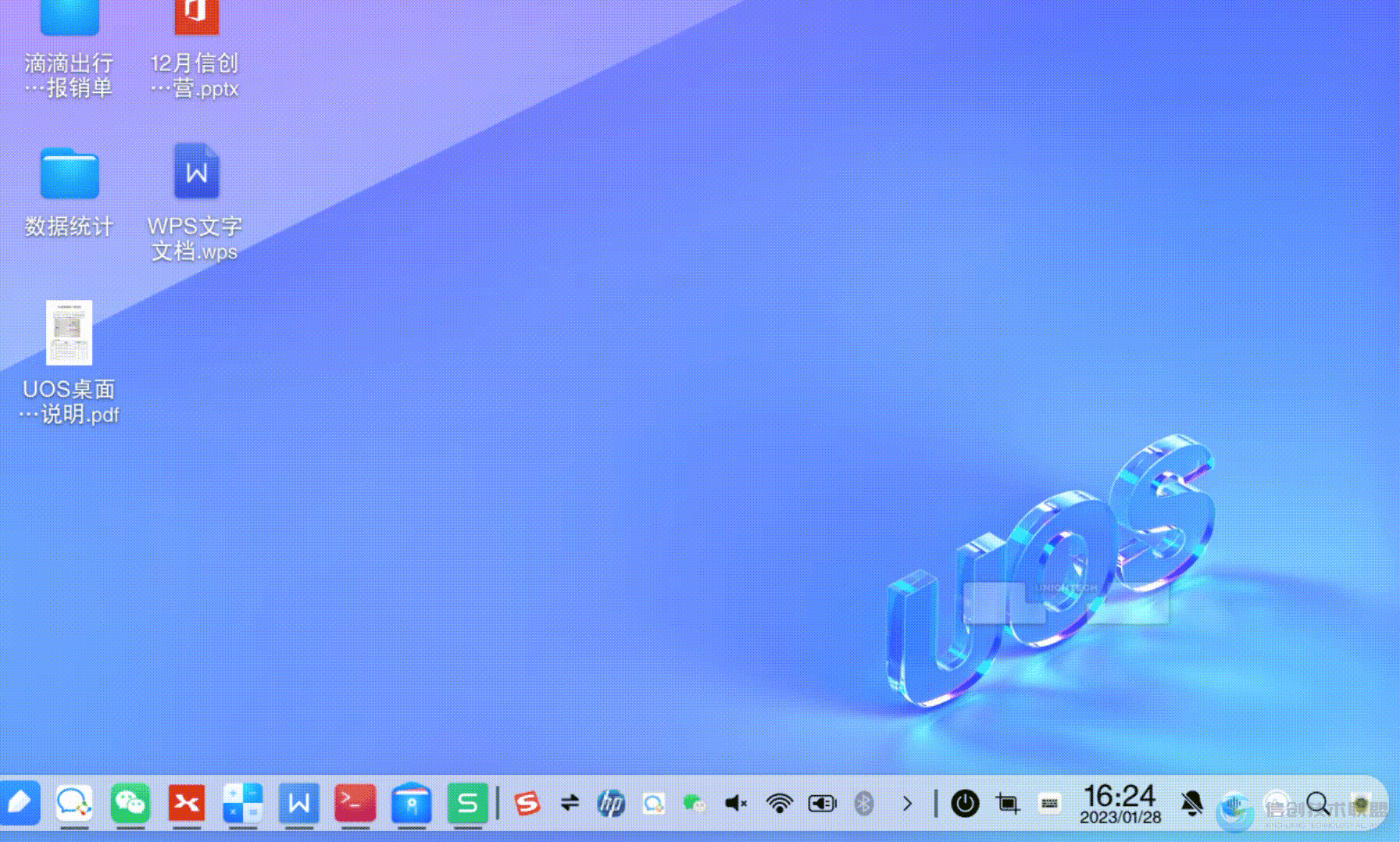Toggle the muted notification bell icon

[x=1192, y=803]
